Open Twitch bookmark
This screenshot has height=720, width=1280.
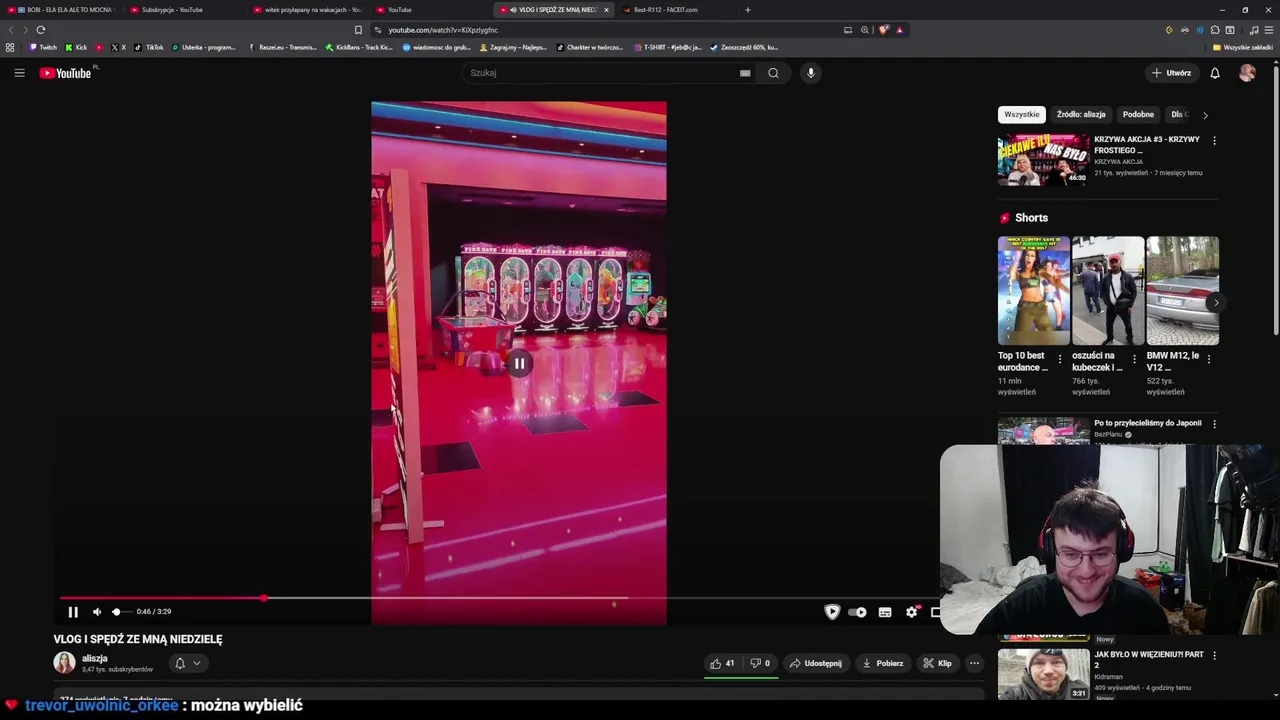43,47
